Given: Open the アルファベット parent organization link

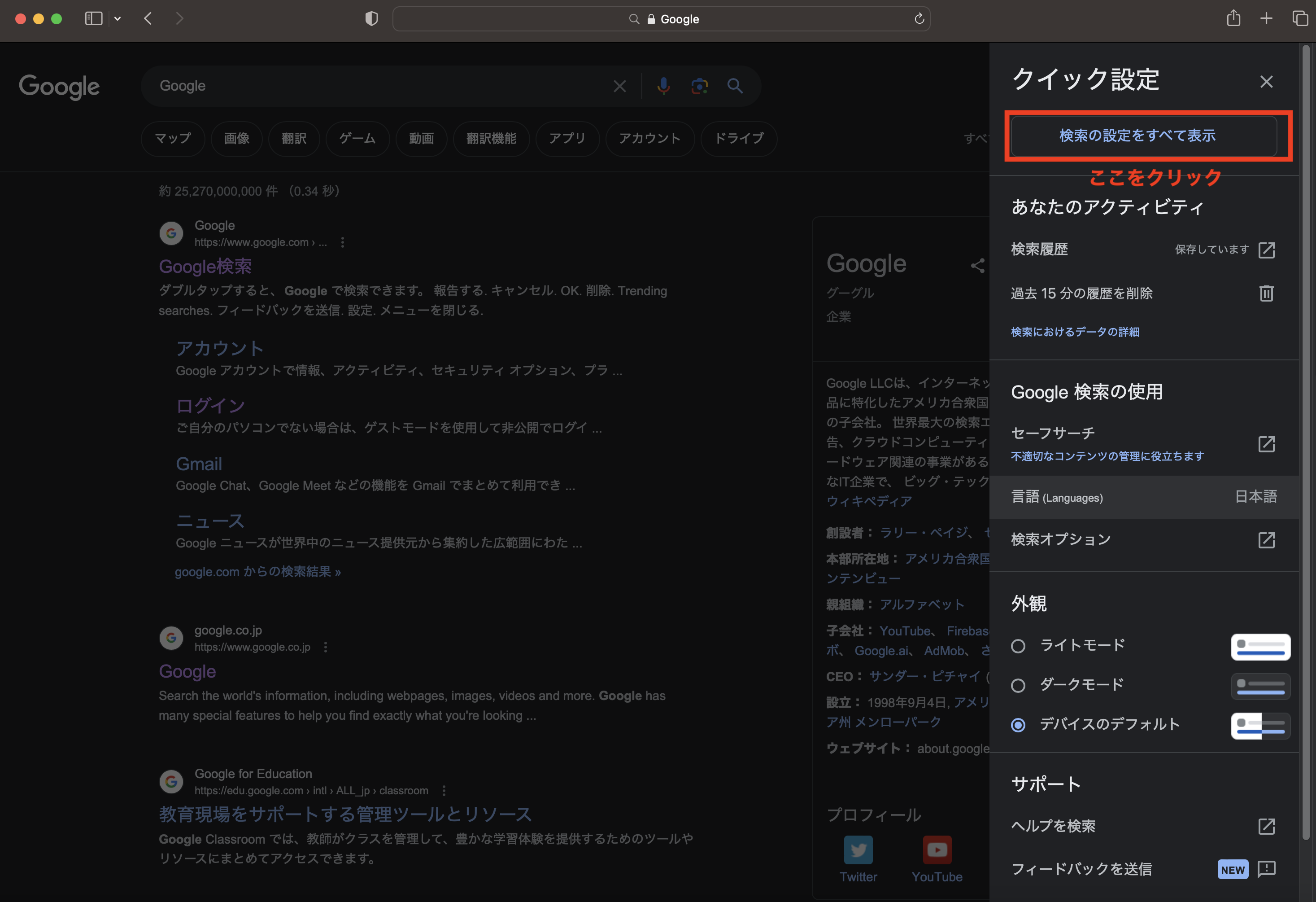Looking at the screenshot, I should click(x=922, y=604).
